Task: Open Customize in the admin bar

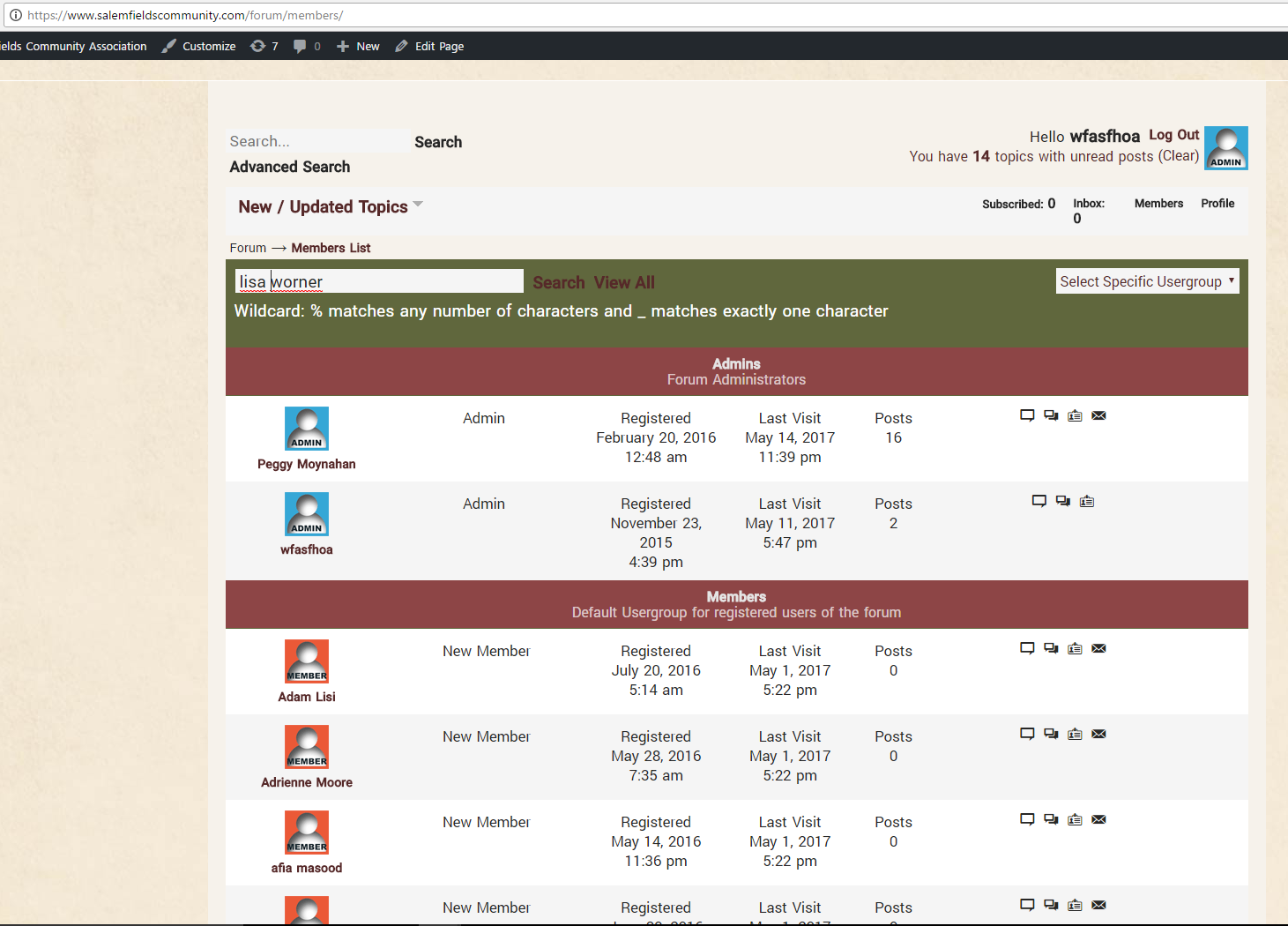Action: coord(199,46)
